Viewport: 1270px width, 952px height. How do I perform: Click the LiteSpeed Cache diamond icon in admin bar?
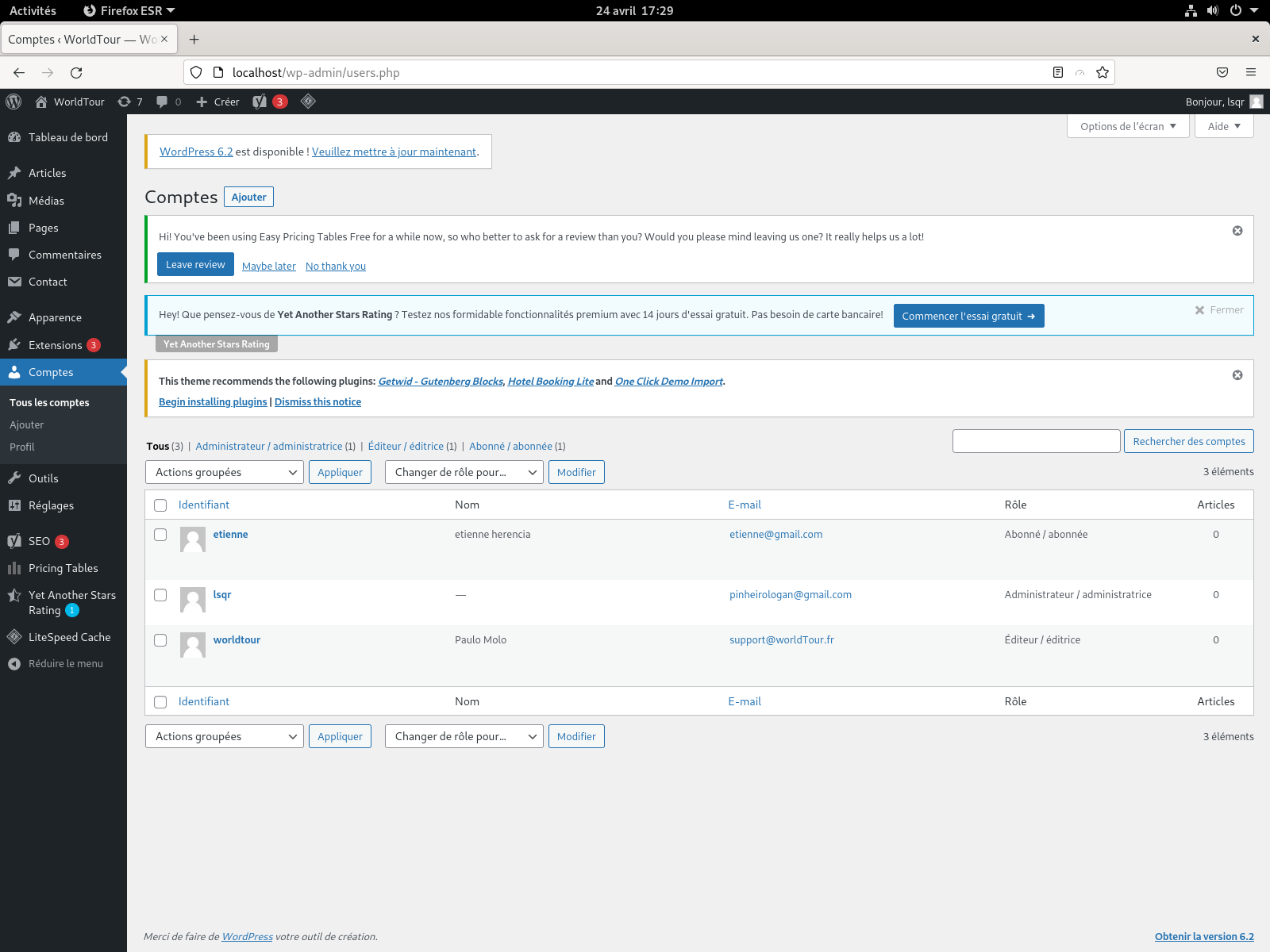[x=308, y=102]
